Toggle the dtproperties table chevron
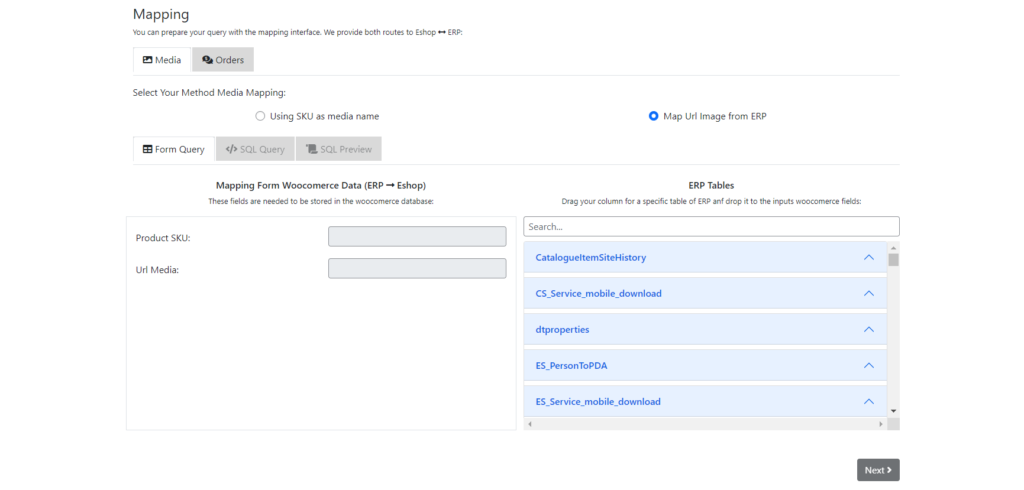This screenshot has height=490, width=1024. 868,329
